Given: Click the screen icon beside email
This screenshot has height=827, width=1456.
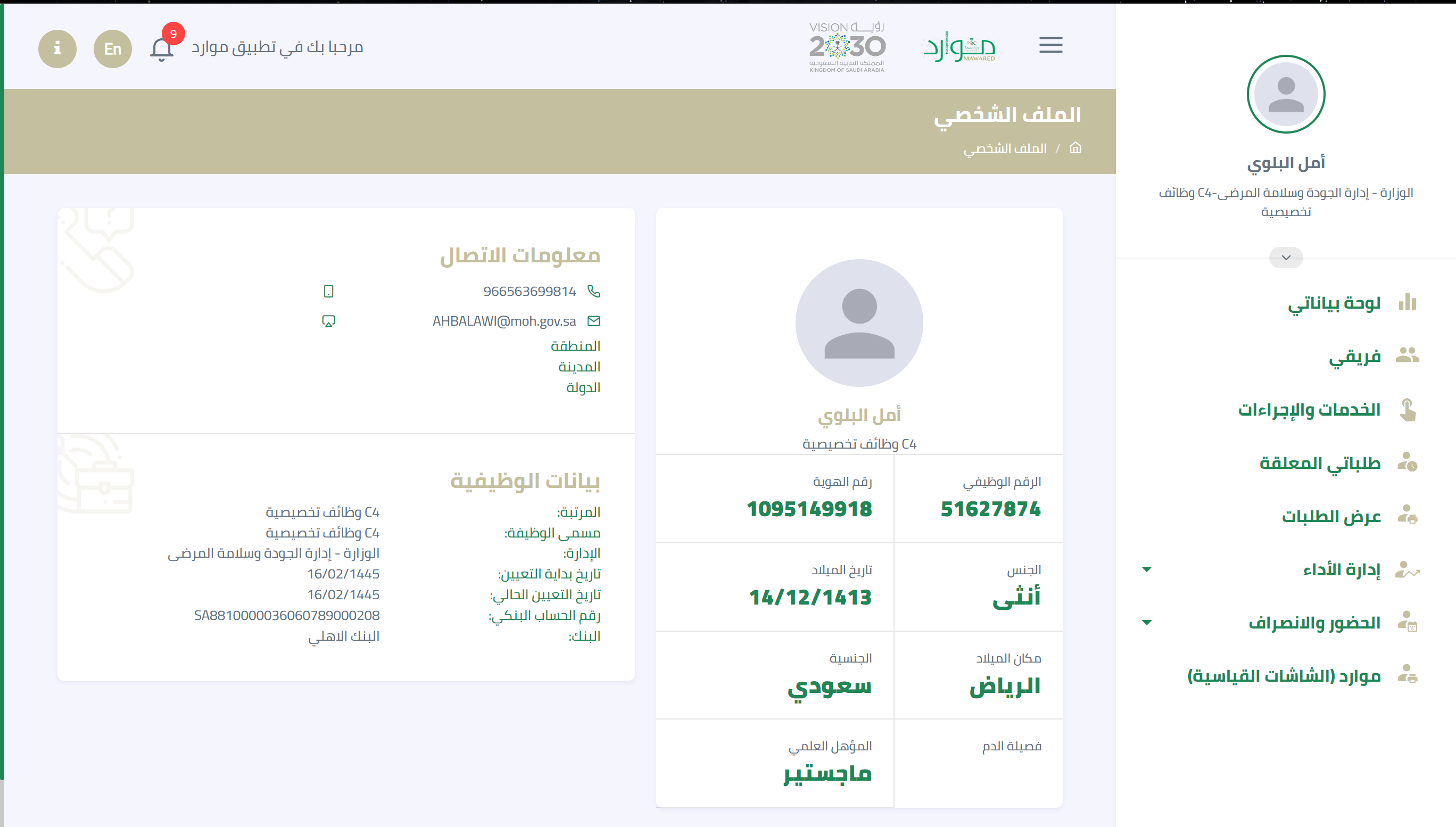Looking at the screenshot, I should [328, 321].
